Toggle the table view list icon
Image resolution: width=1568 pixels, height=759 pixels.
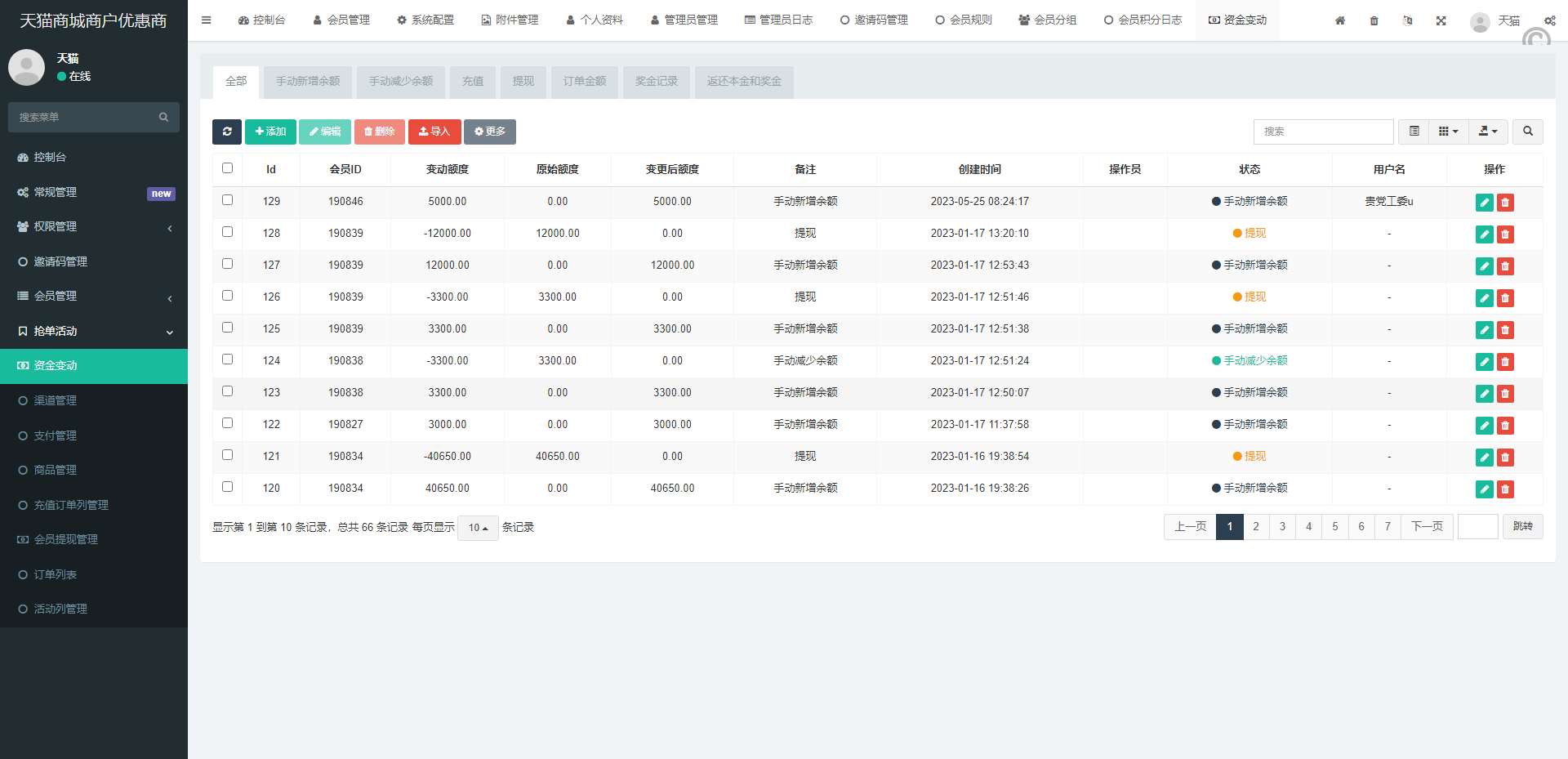point(1414,132)
